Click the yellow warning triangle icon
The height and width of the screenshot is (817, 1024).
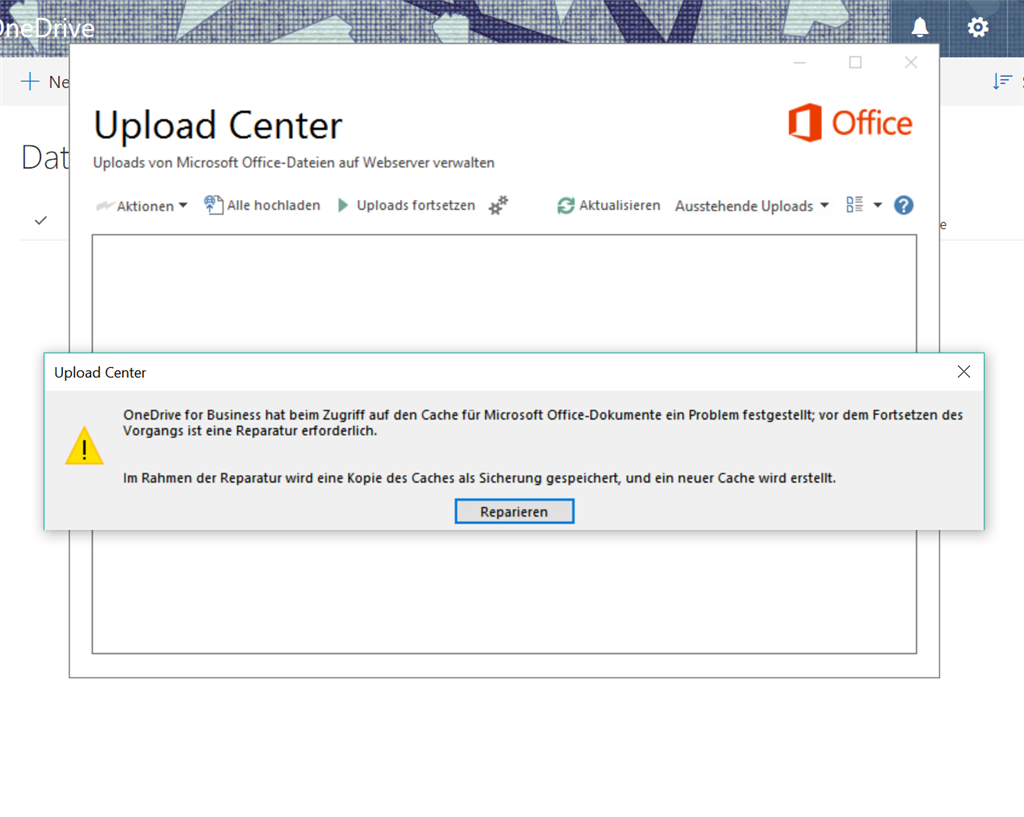coord(84,446)
